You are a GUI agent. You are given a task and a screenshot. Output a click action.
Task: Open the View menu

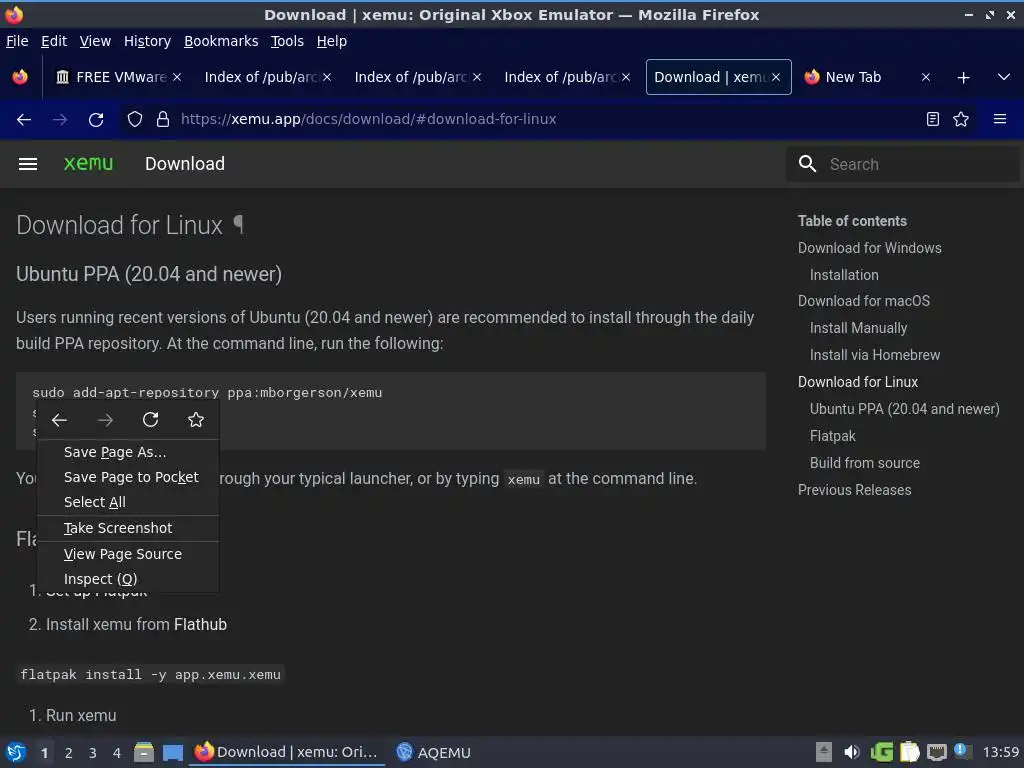pyautogui.click(x=95, y=41)
